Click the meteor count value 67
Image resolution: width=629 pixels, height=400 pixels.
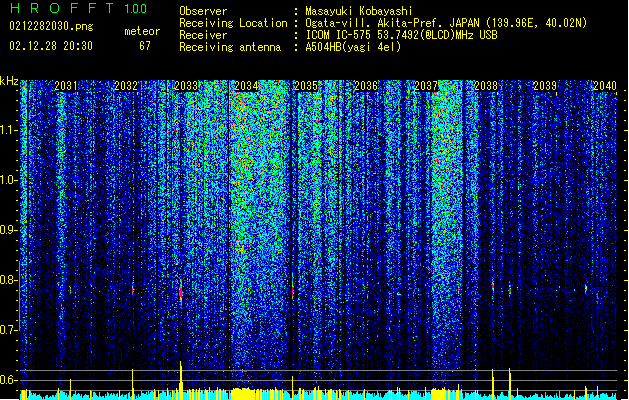[145, 46]
